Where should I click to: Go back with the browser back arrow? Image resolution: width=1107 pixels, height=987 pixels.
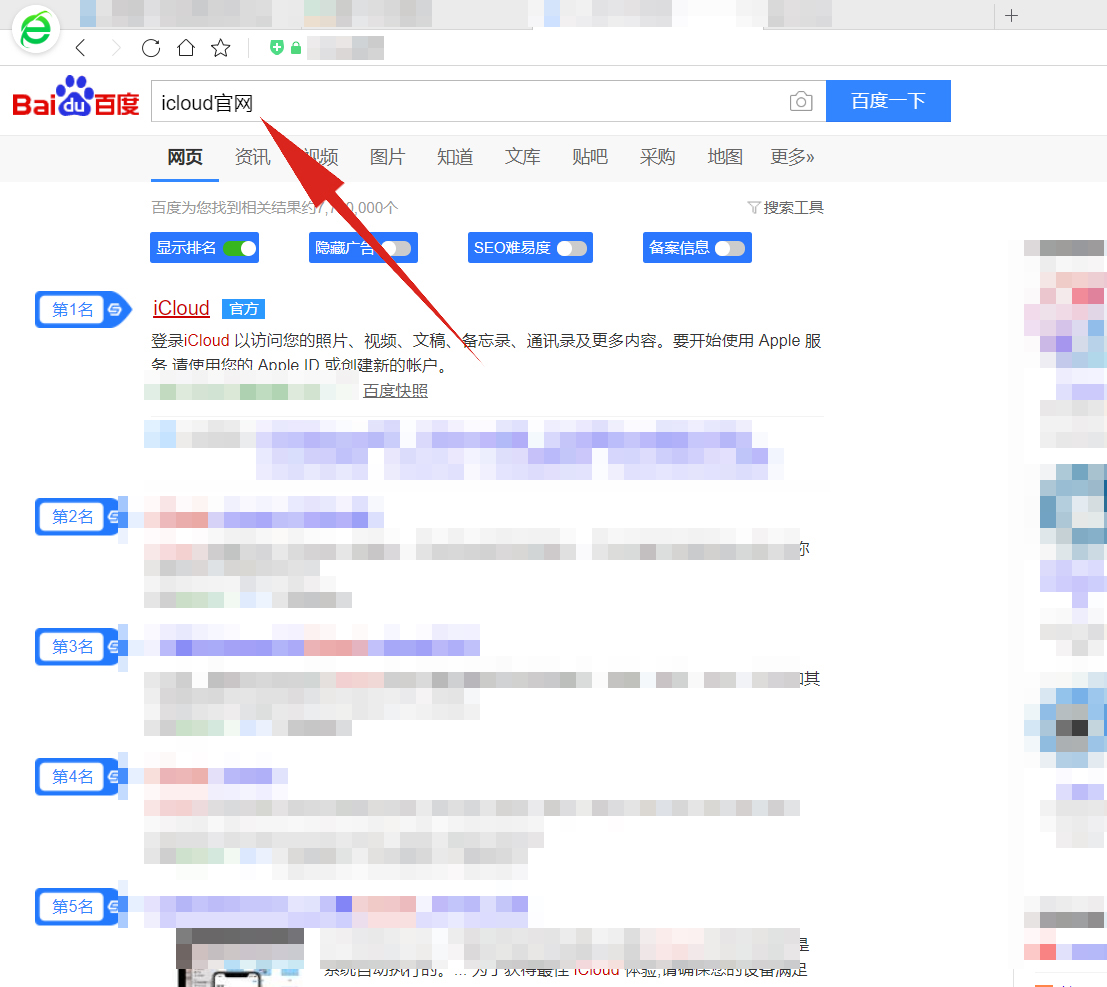80,48
